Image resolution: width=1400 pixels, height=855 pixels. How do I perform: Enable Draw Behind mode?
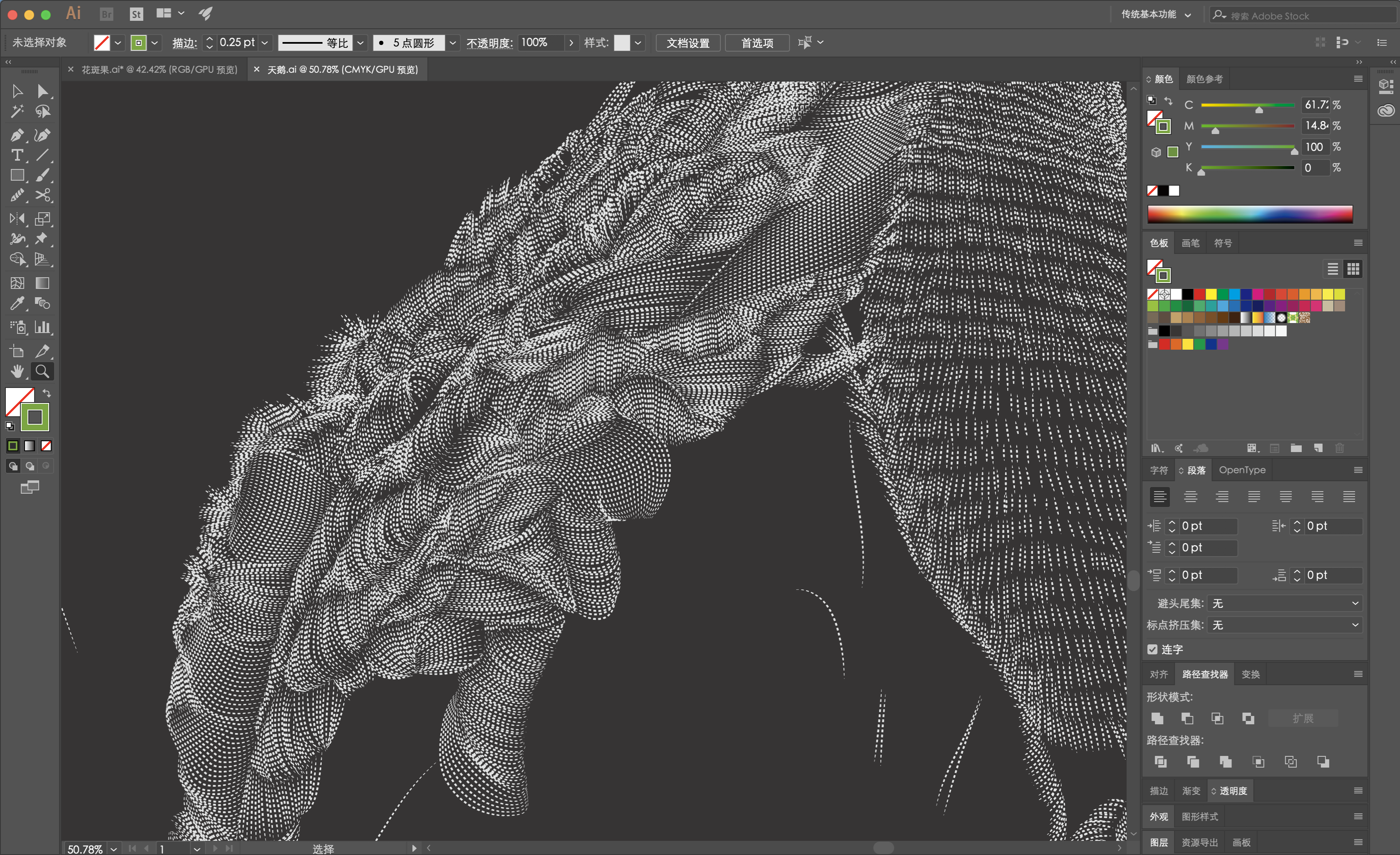pos(30,466)
